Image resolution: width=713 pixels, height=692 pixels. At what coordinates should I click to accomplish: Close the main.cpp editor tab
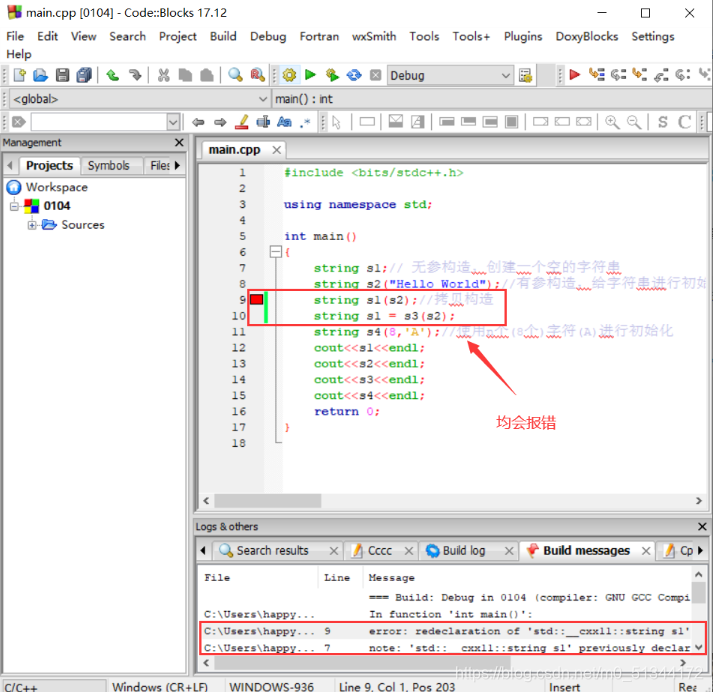276,150
